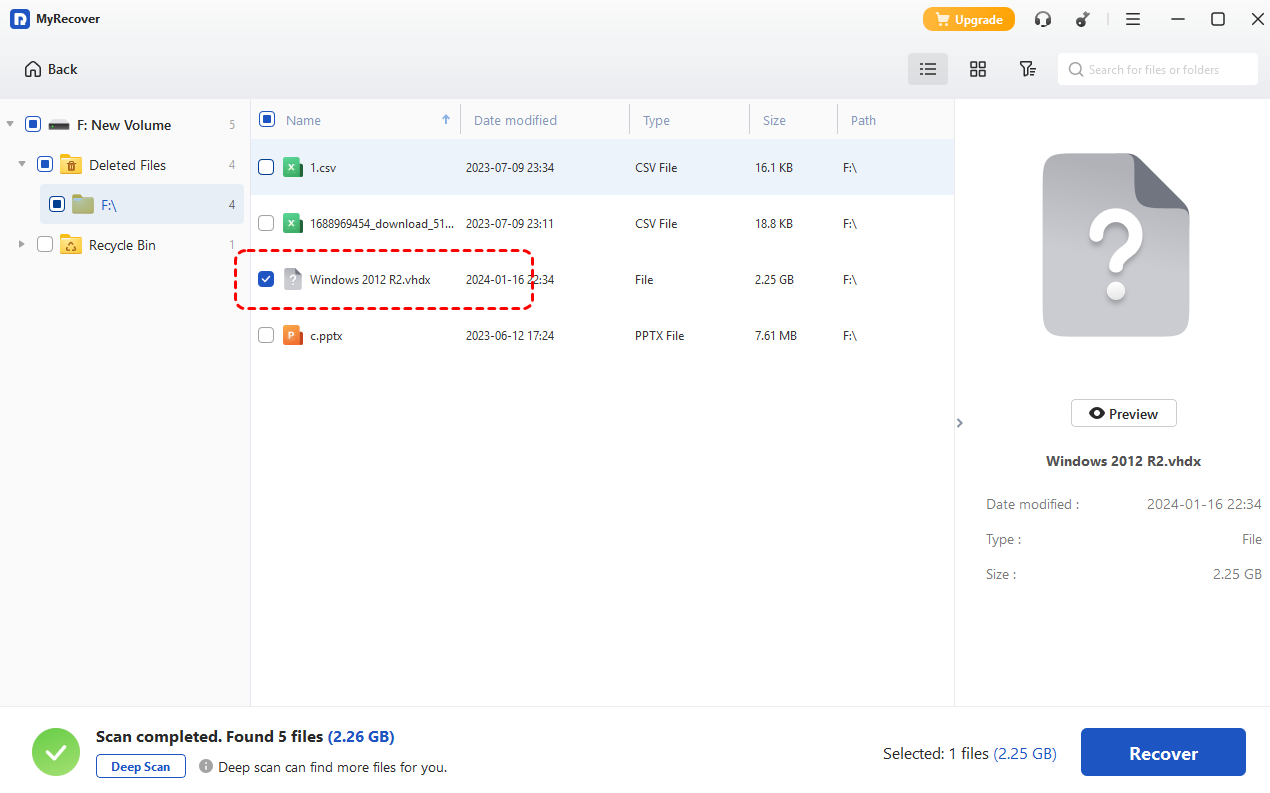Screen dimensions: 1270x793
Task: Select the 1688969454_download_51... file name
Action: tap(382, 224)
